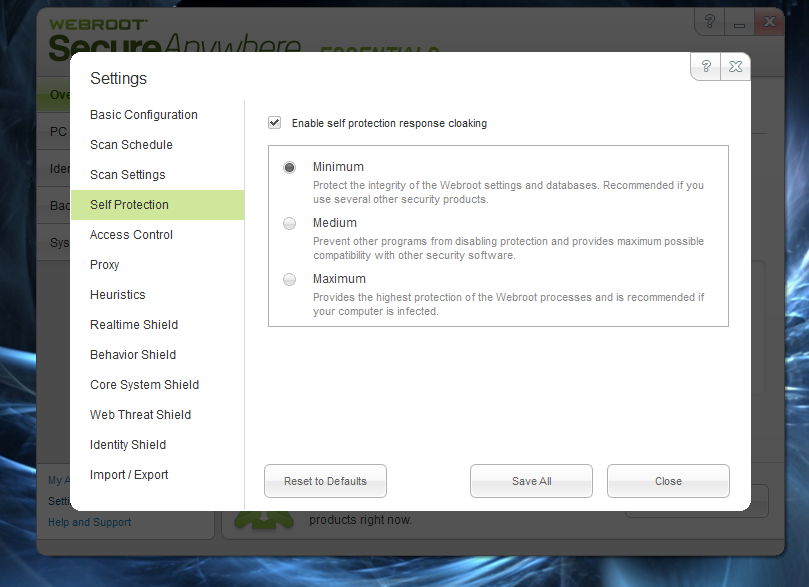This screenshot has width=809, height=587.
Task: Click Reset to Defaults button
Action: point(325,481)
